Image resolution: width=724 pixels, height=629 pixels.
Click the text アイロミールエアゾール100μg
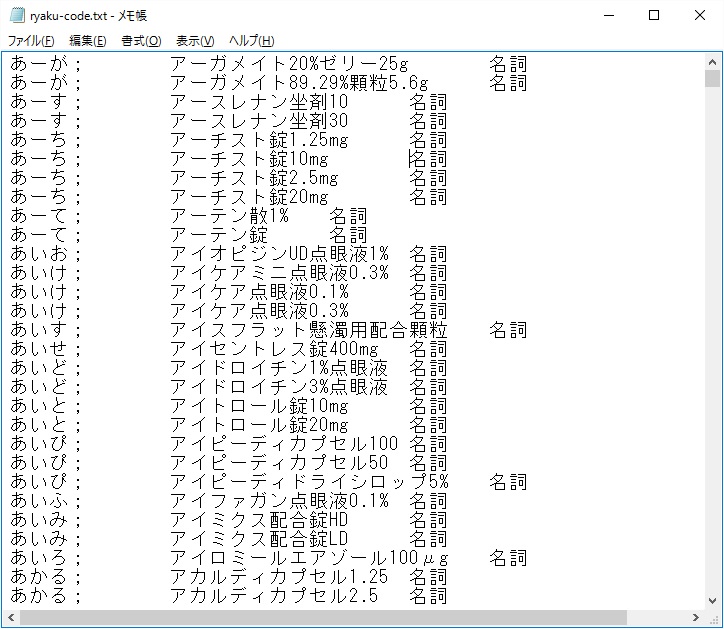pos(309,558)
